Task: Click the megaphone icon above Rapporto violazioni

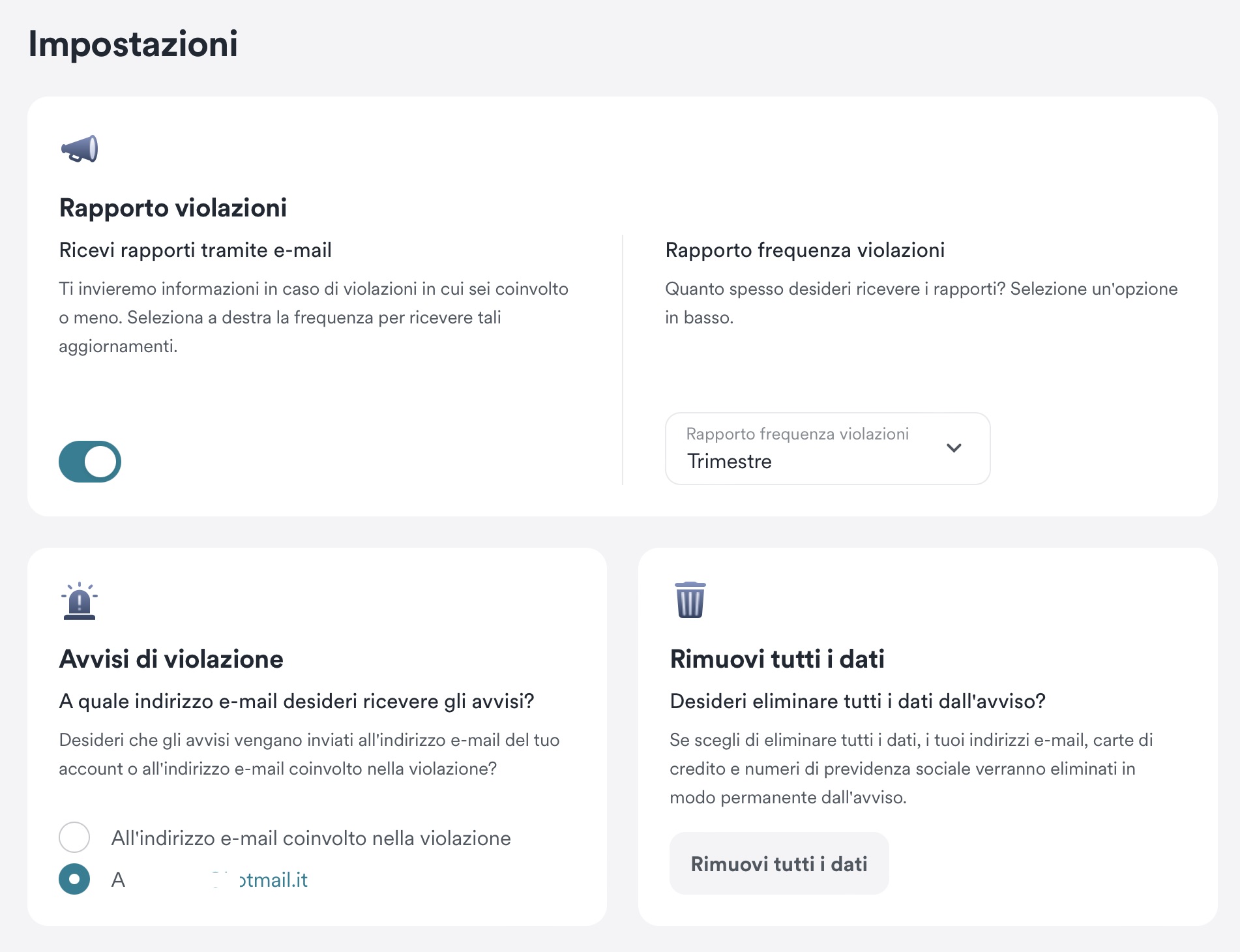Action: [80, 149]
